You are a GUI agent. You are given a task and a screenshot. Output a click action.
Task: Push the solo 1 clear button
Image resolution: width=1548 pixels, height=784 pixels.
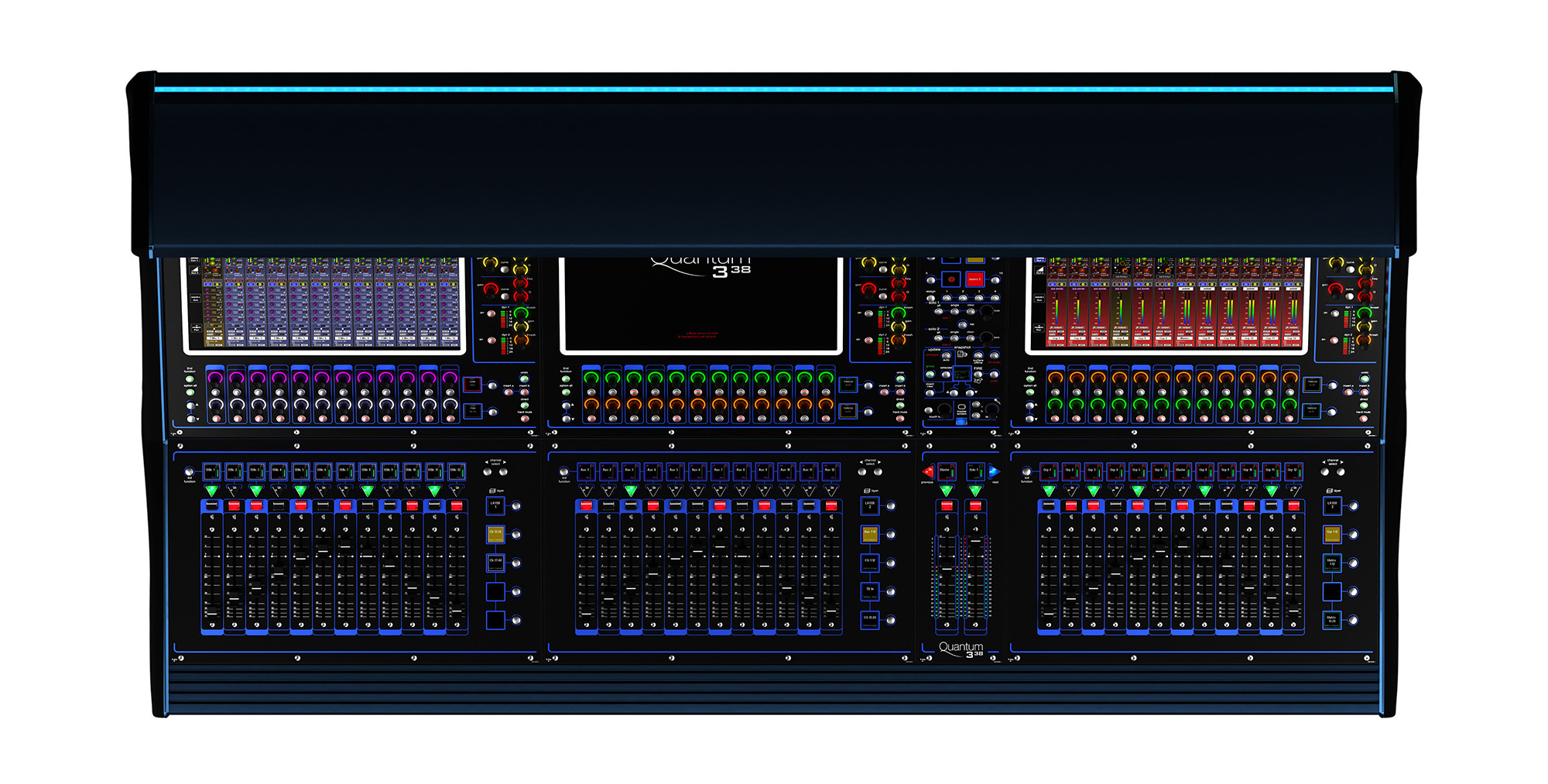pos(971,311)
